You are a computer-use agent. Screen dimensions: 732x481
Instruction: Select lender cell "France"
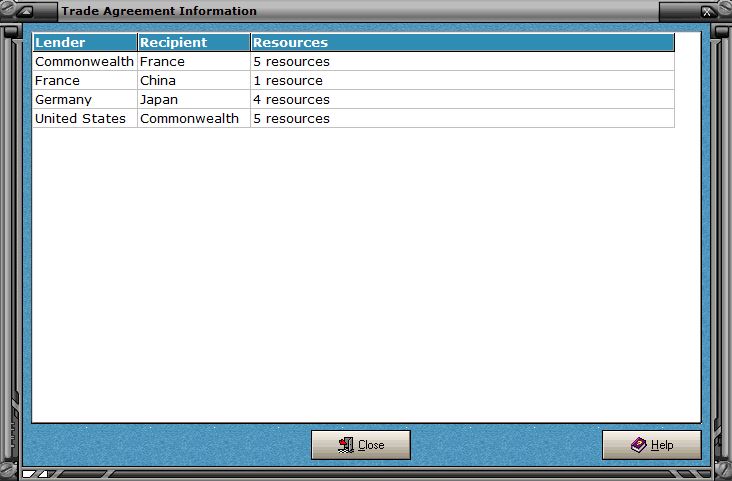click(x=85, y=81)
